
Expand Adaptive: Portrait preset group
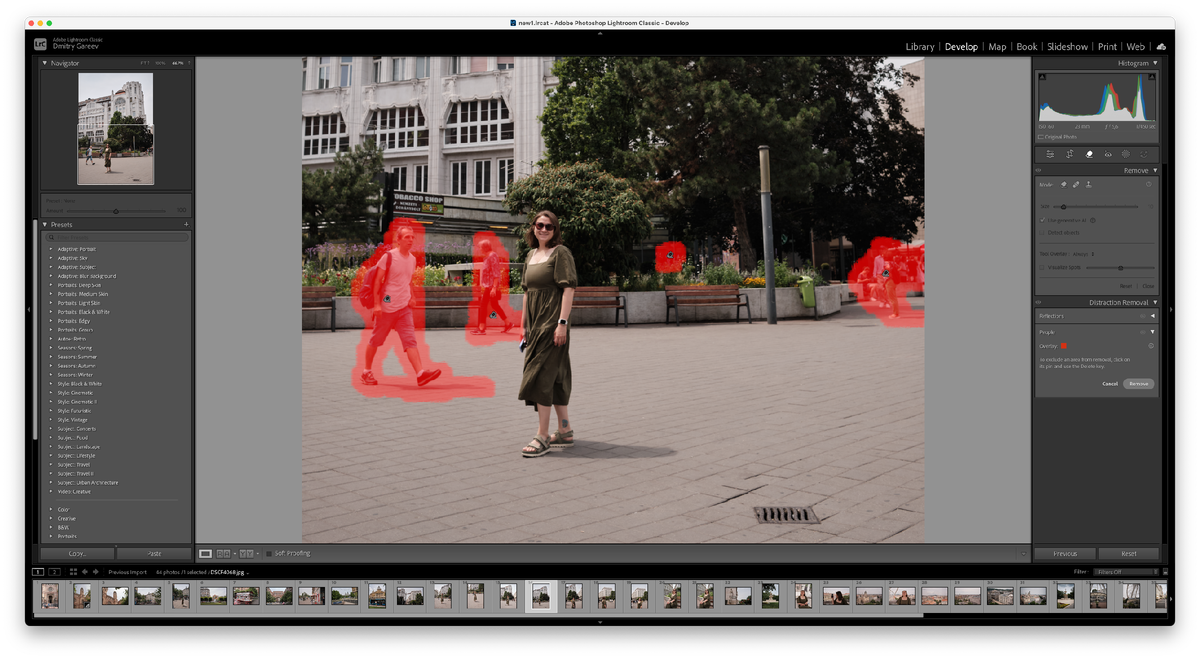[x=51, y=248]
